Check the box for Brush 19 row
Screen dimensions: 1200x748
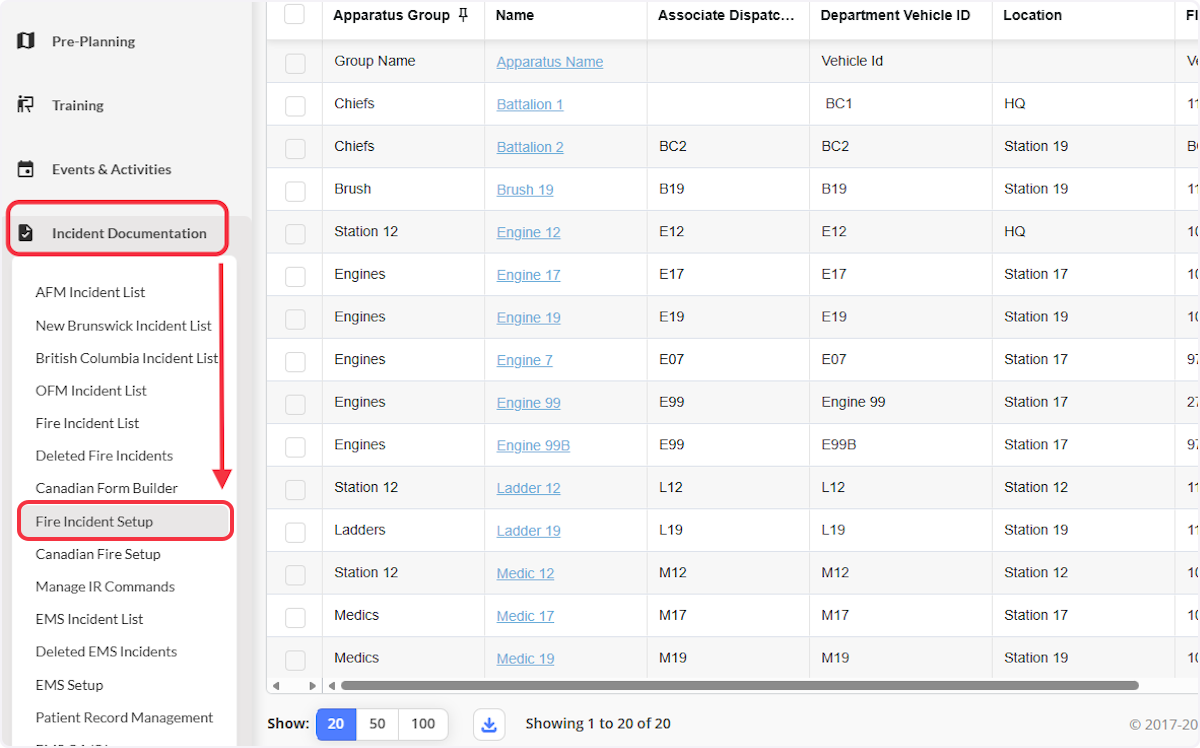(294, 191)
